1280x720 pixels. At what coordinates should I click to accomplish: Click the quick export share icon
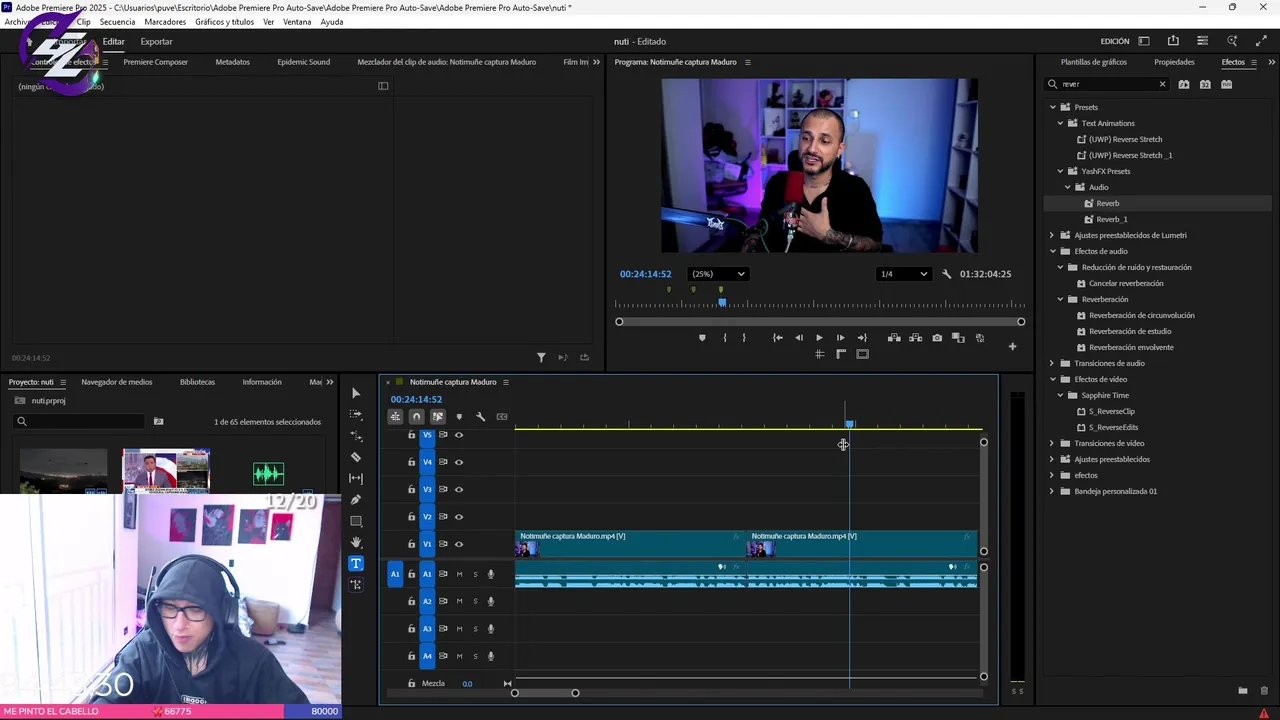point(1173,41)
